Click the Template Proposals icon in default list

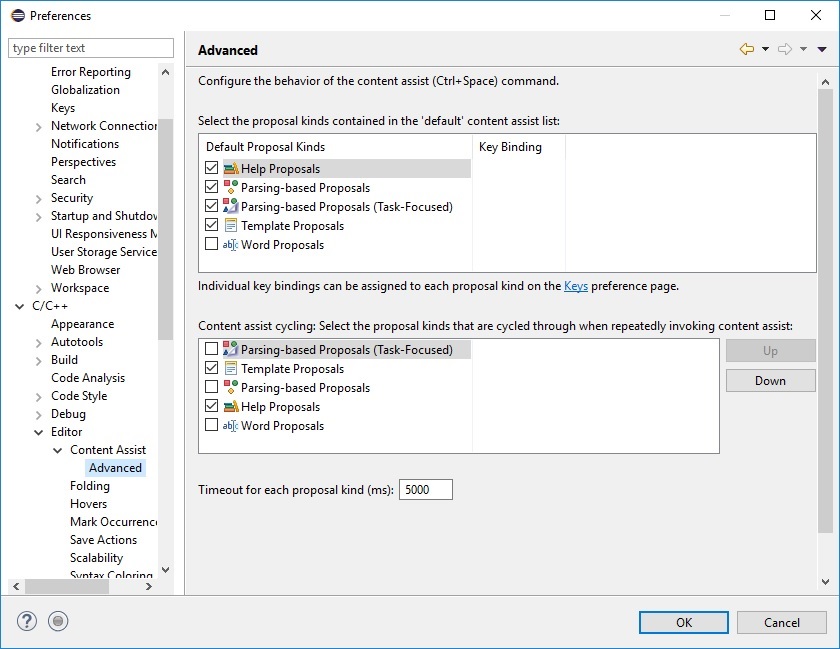[230, 226]
